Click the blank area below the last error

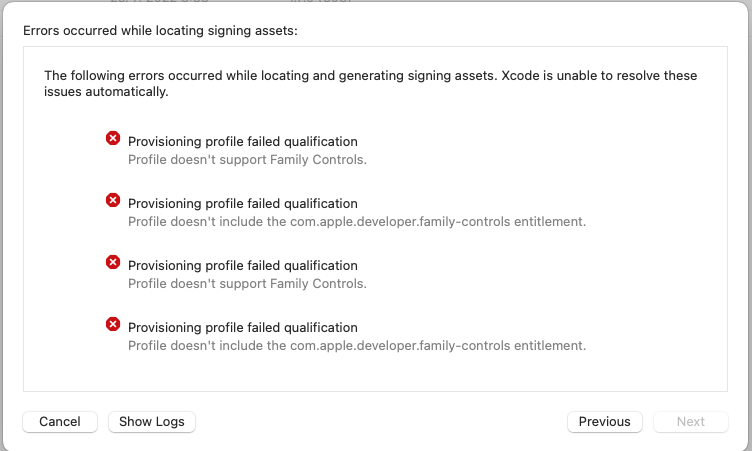point(375,374)
